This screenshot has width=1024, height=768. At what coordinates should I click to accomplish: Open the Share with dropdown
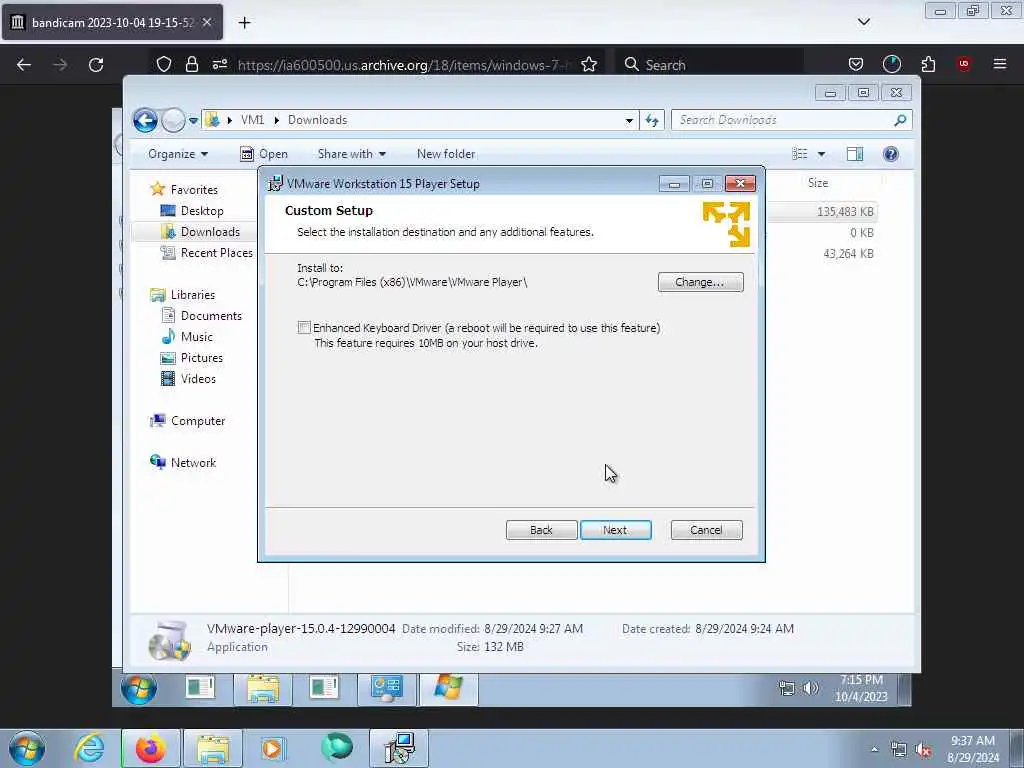(351, 154)
